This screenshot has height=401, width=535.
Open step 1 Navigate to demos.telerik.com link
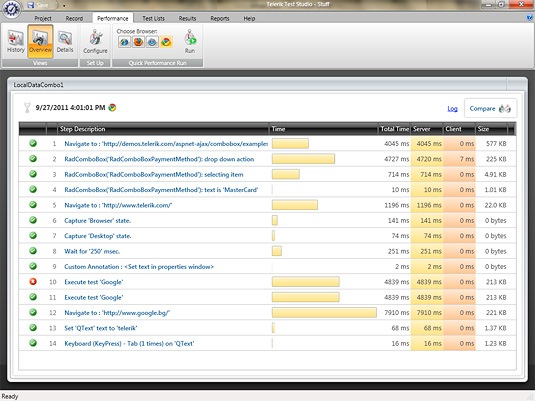click(166, 144)
